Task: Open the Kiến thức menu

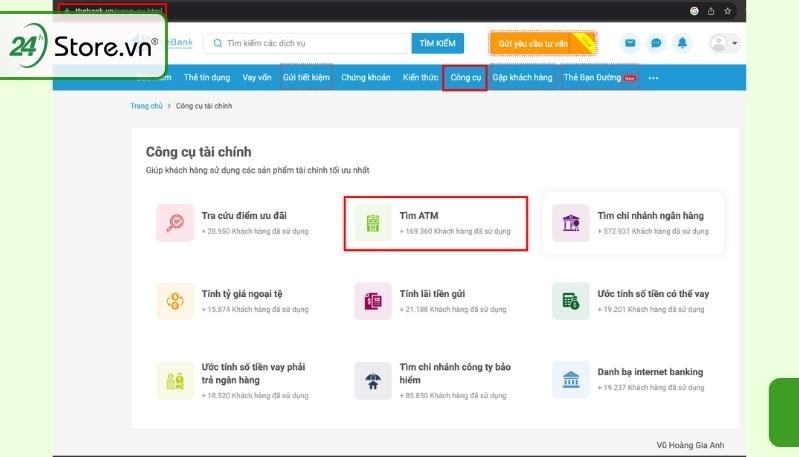Action: click(420, 77)
